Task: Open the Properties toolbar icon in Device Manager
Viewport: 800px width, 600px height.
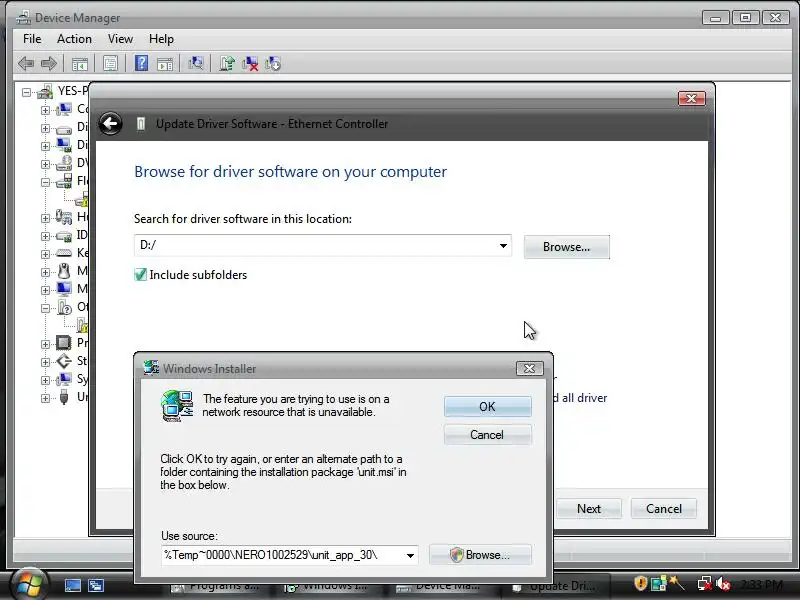Action: click(x=110, y=64)
